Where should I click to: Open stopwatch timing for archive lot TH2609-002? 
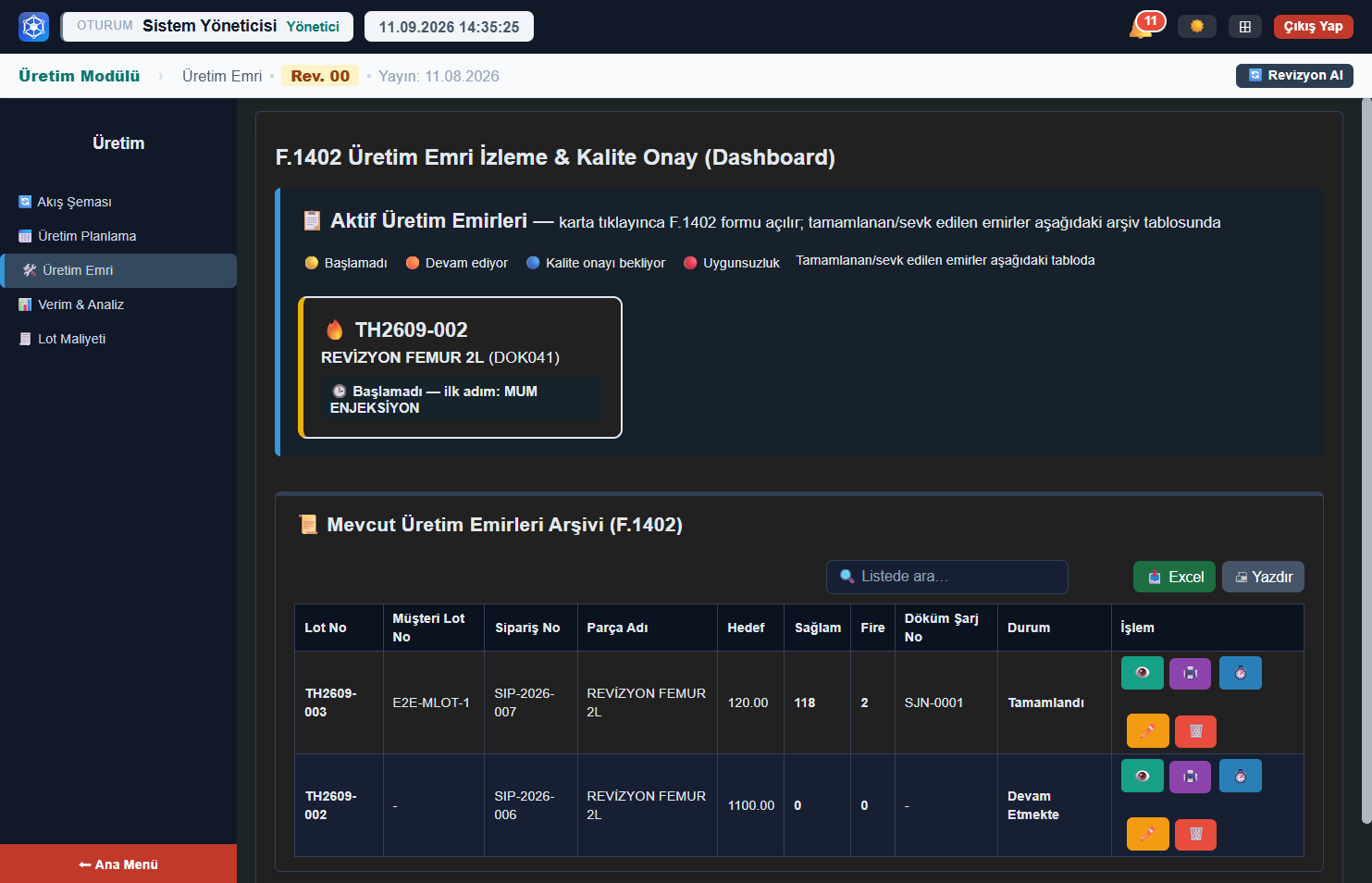point(1241,776)
